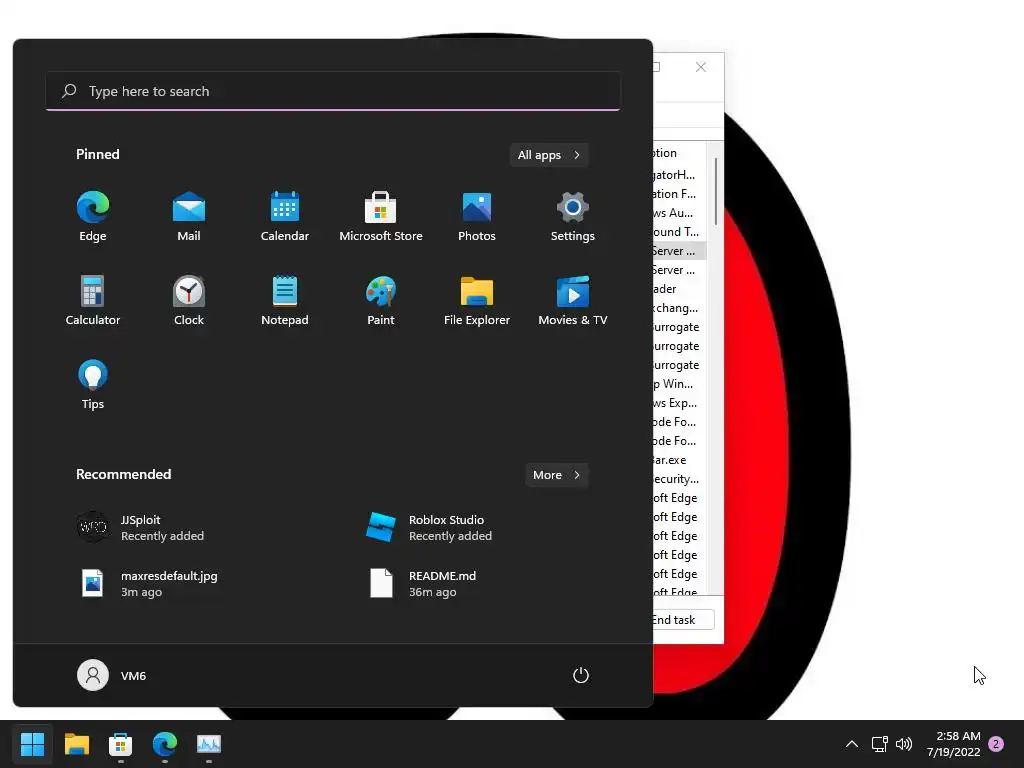Launch the Paint app
The height and width of the screenshot is (768, 1024).
(381, 300)
